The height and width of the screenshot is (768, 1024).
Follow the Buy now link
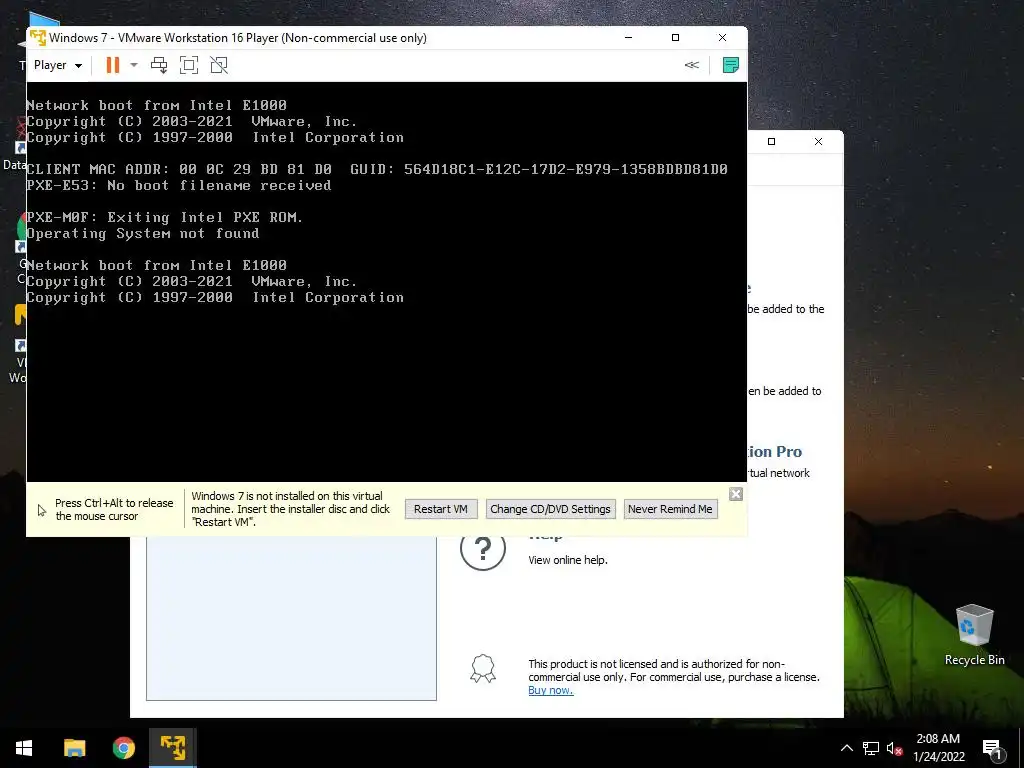(551, 690)
